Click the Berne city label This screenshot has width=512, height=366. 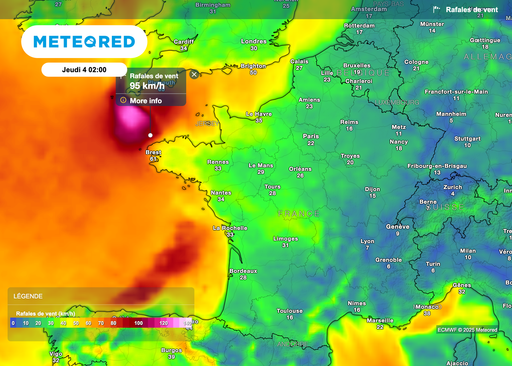point(428,202)
